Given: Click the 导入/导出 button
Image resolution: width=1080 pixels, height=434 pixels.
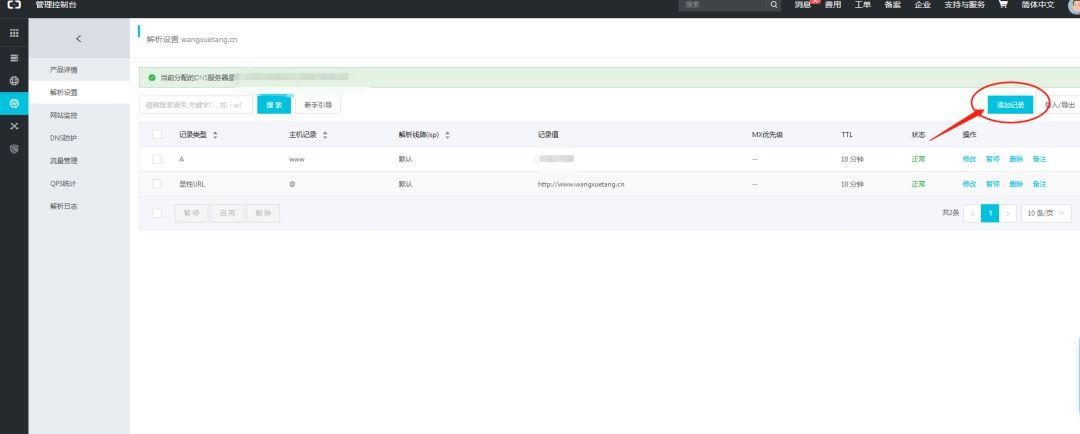Looking at the screenshot, I should 1059,105.
